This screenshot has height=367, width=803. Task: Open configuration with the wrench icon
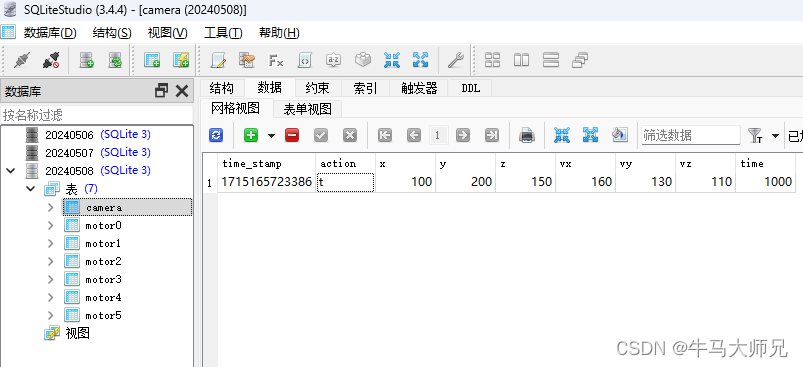coord(455,60)
